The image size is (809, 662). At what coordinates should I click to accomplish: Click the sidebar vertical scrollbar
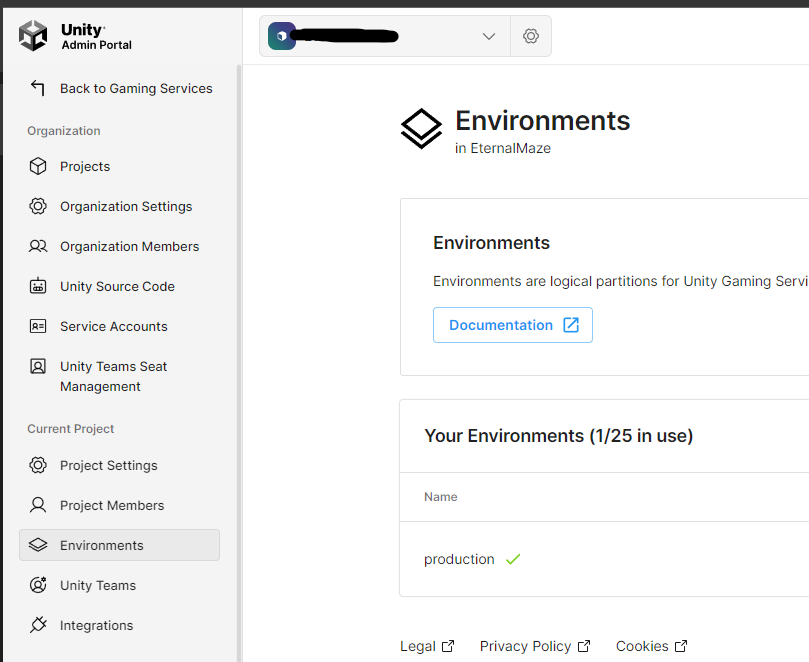coord(239,361)
